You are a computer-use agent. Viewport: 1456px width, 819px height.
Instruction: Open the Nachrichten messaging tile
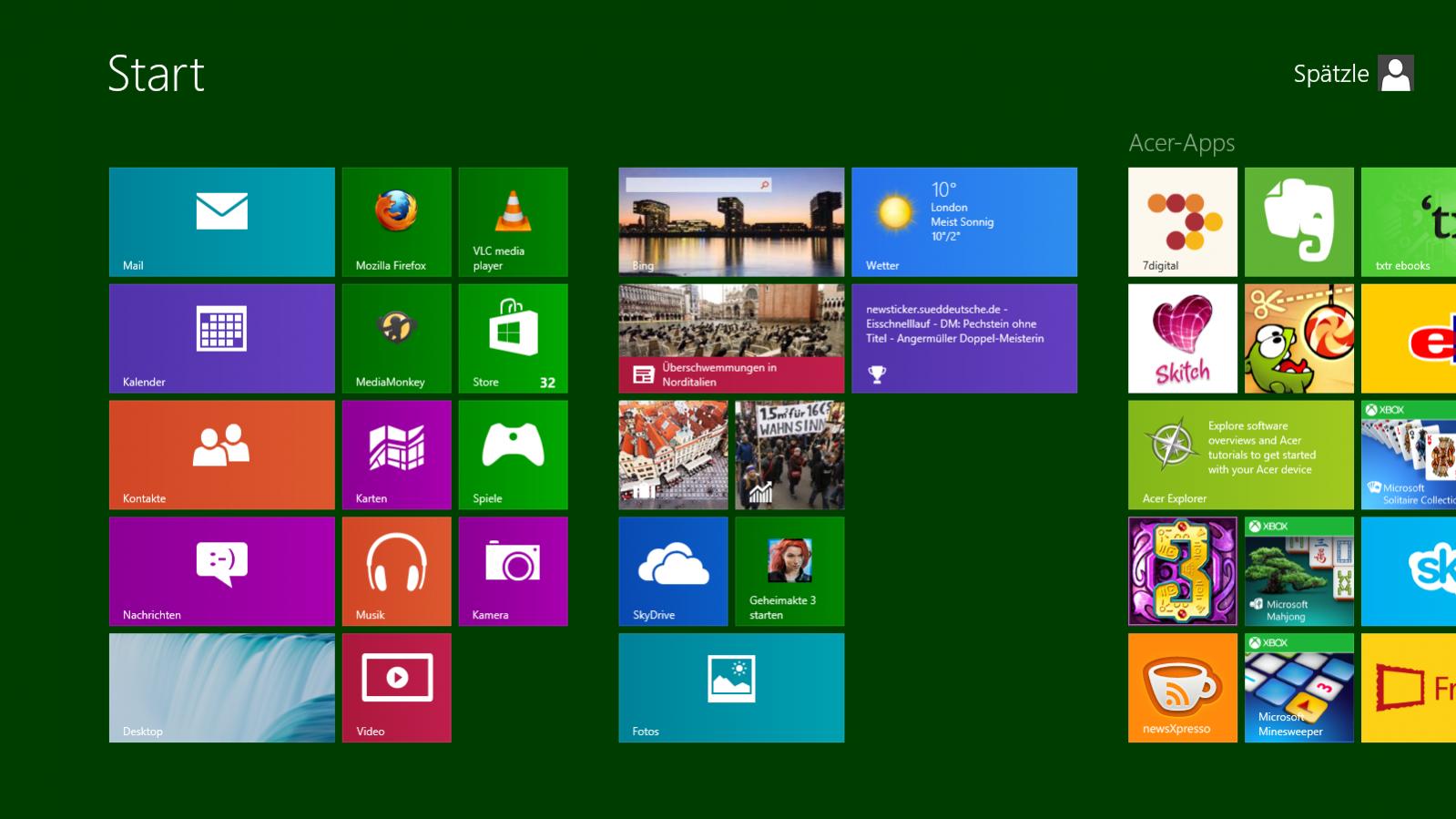(221, 571)
